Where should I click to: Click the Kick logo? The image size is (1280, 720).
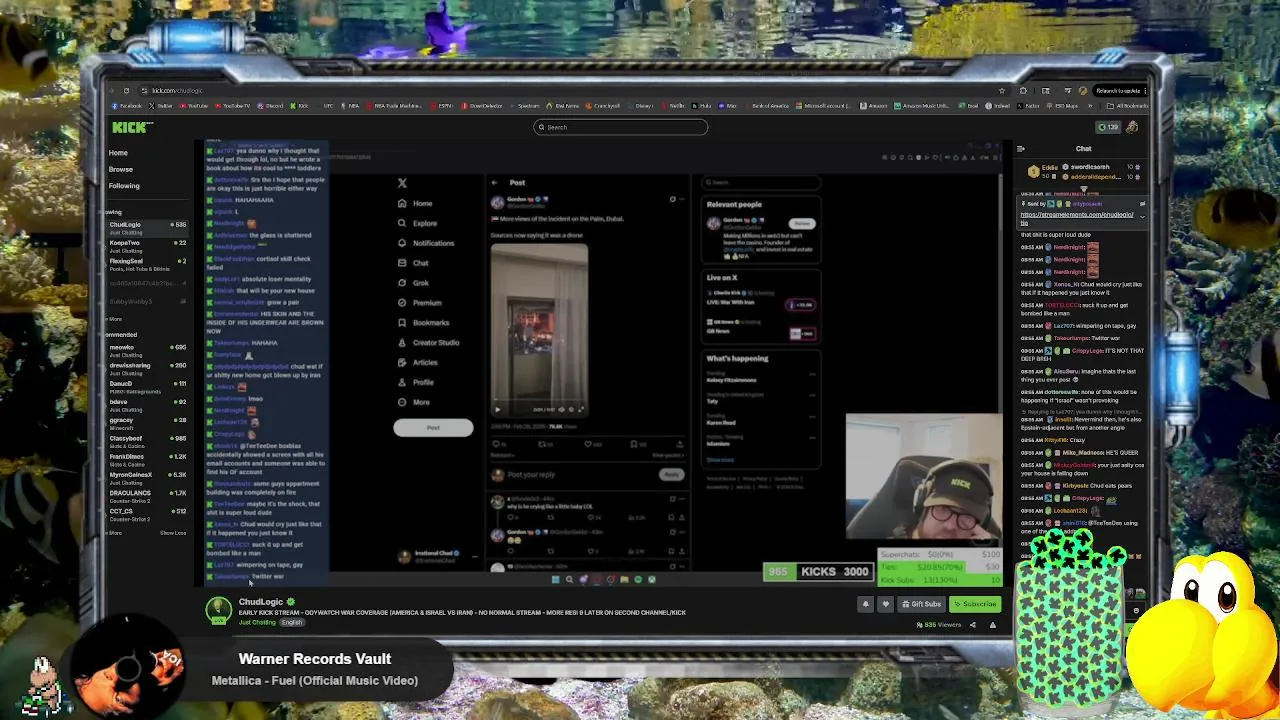pyautogui.click(x=130, y=127)
